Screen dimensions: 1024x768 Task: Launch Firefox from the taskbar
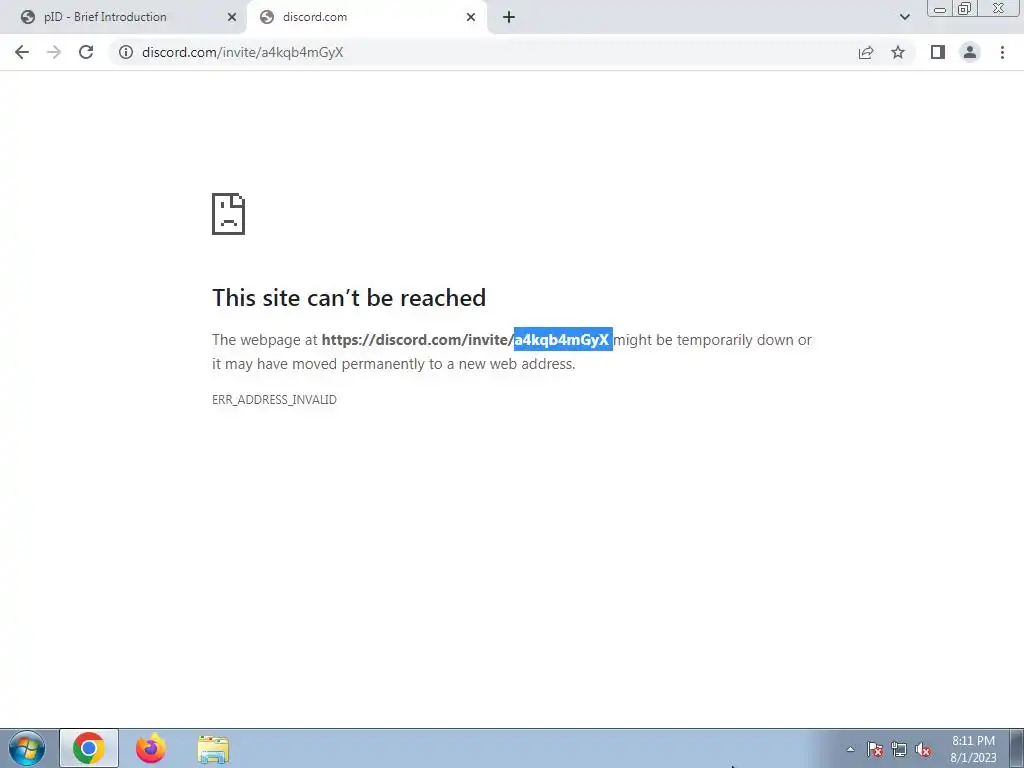[151, 748]
